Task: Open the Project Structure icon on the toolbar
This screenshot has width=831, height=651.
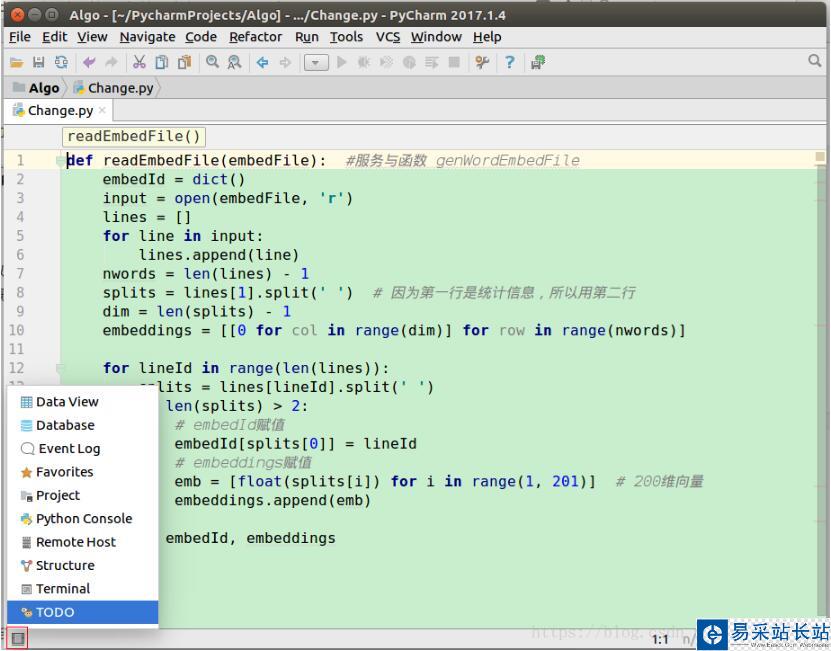Action: 536,61
